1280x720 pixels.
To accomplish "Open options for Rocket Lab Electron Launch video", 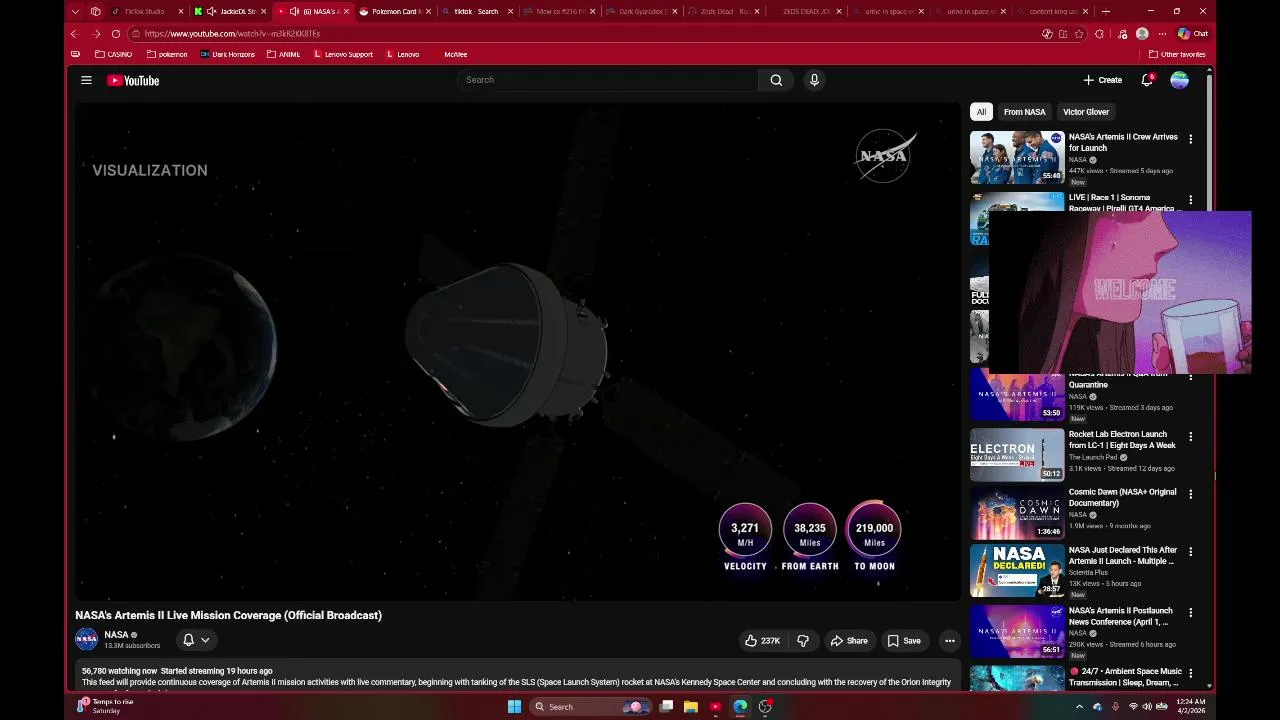I will (1190, 437).
